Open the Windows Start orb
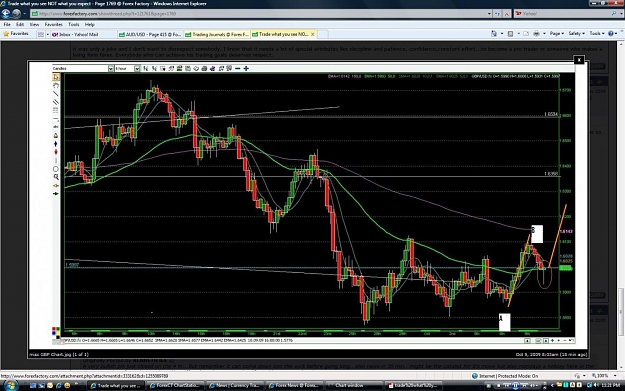The width and height of the screenshot is (625, 391). [x=10, y=385]
